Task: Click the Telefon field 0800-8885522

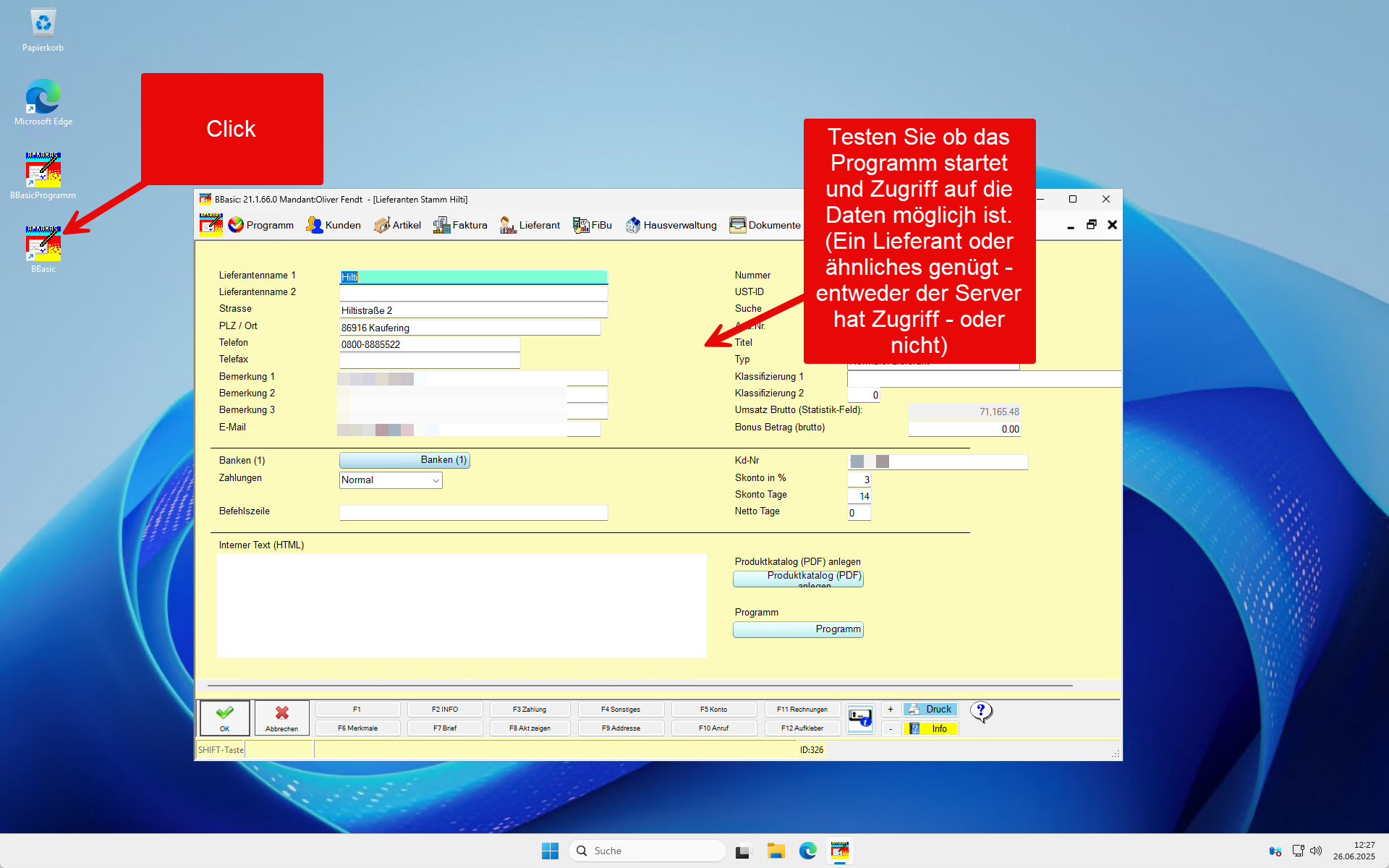Action: 430,344
